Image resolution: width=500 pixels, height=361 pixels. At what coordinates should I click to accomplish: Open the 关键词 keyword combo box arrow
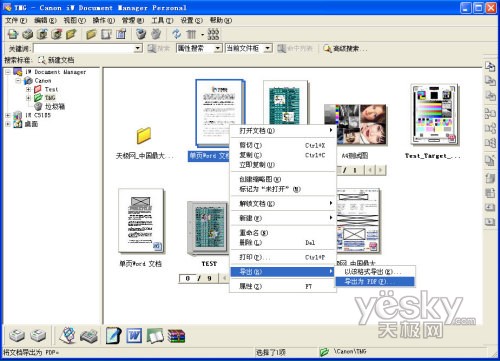(x=138, y=49)
